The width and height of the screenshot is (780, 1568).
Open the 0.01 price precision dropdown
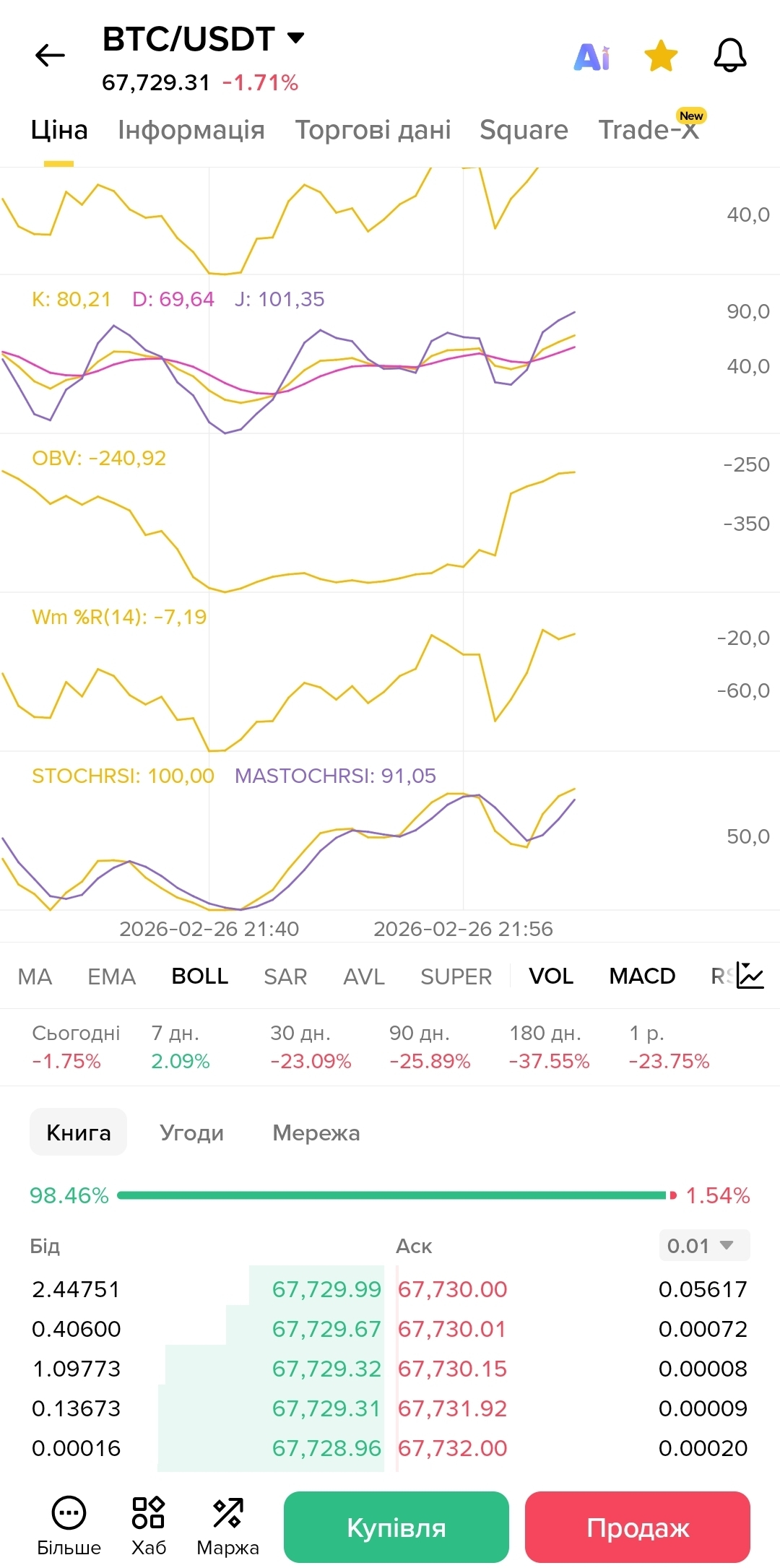pos(704,1245)
